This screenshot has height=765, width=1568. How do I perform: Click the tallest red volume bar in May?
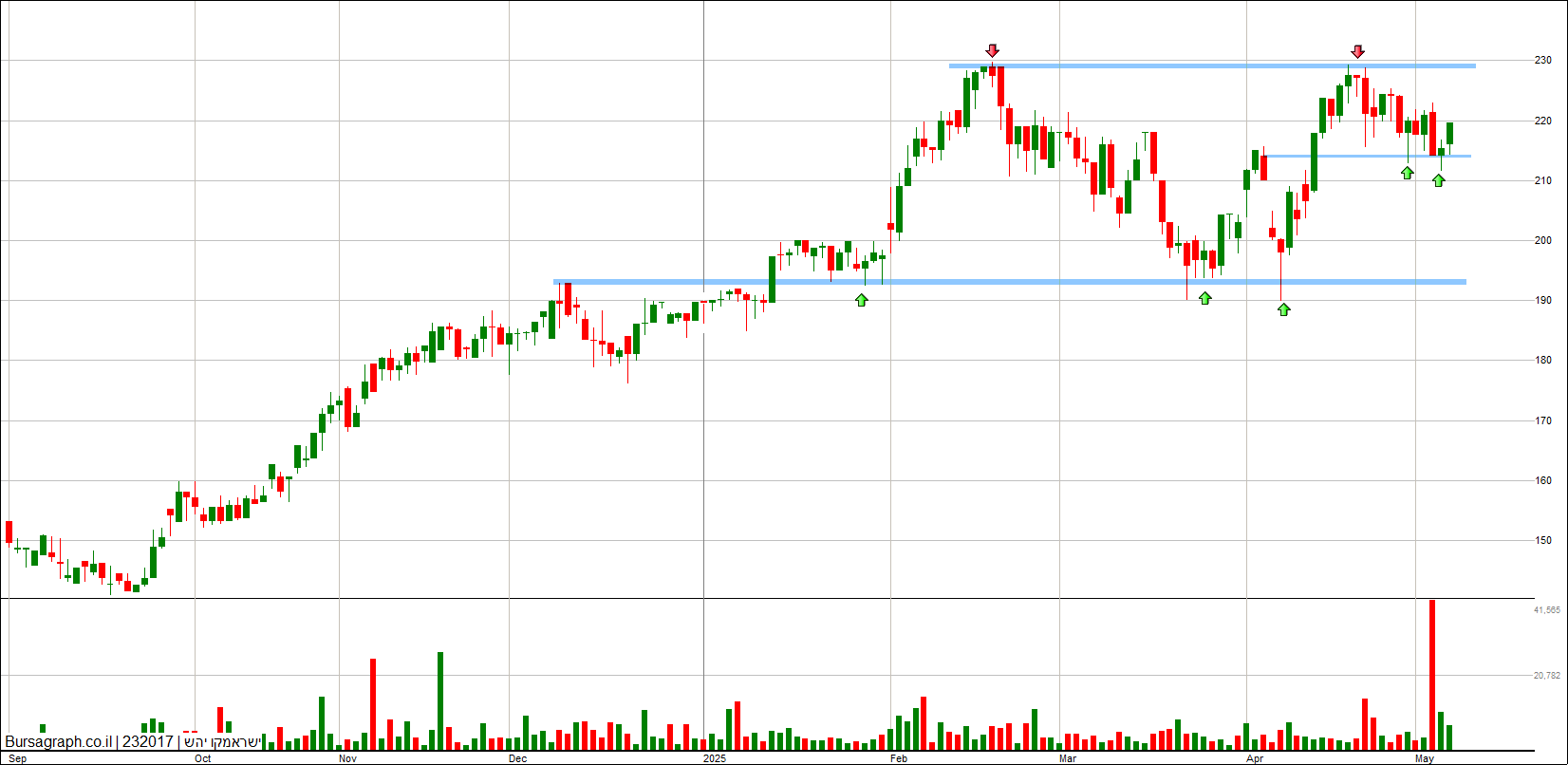pos(1431,675)
